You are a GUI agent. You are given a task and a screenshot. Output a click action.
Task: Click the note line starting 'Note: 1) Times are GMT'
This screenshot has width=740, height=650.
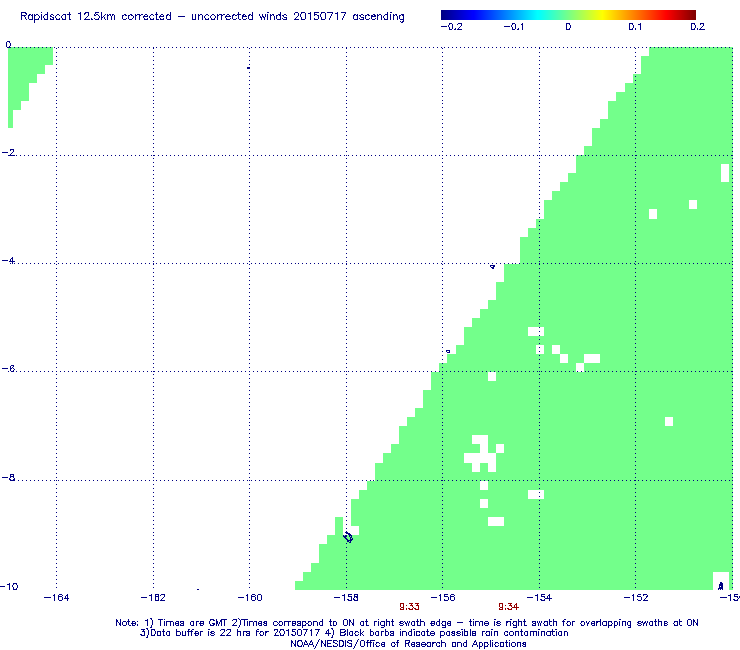[x=407, y=623]
